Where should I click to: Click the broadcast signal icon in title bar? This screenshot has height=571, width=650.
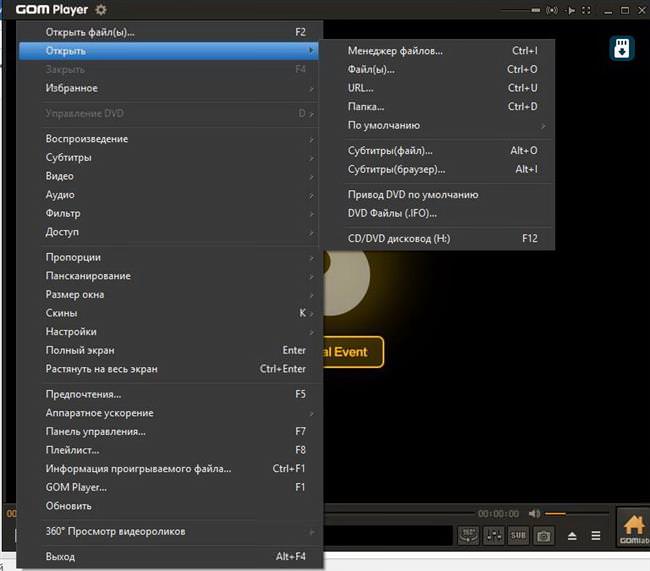[x=552, y=10]
